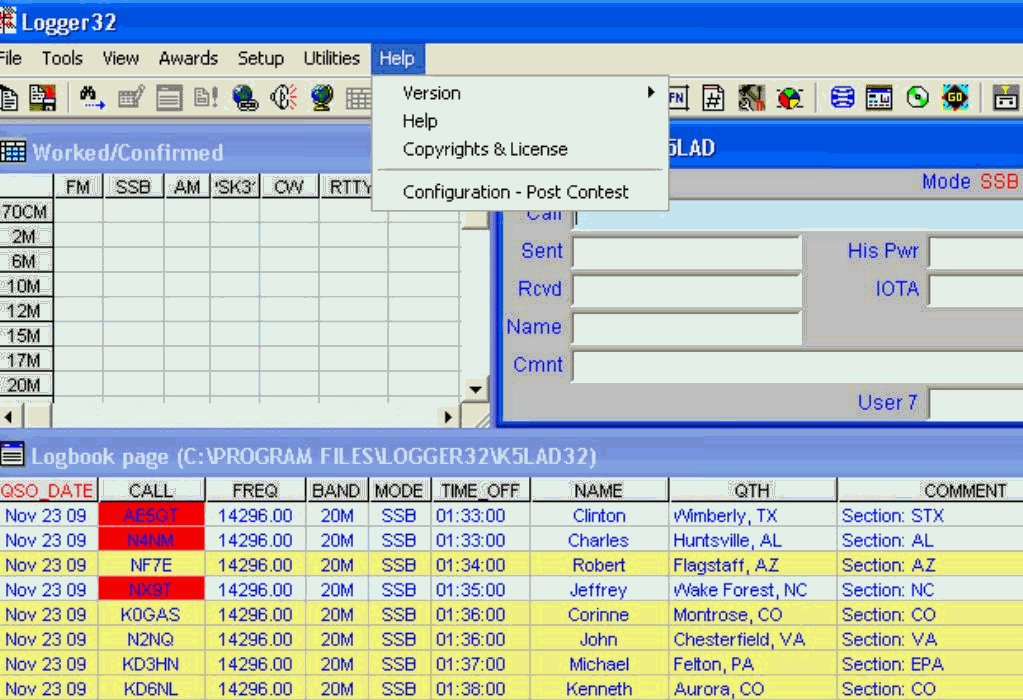
Task: Click the FN function keys icon
Action: [x=677, y=97]
